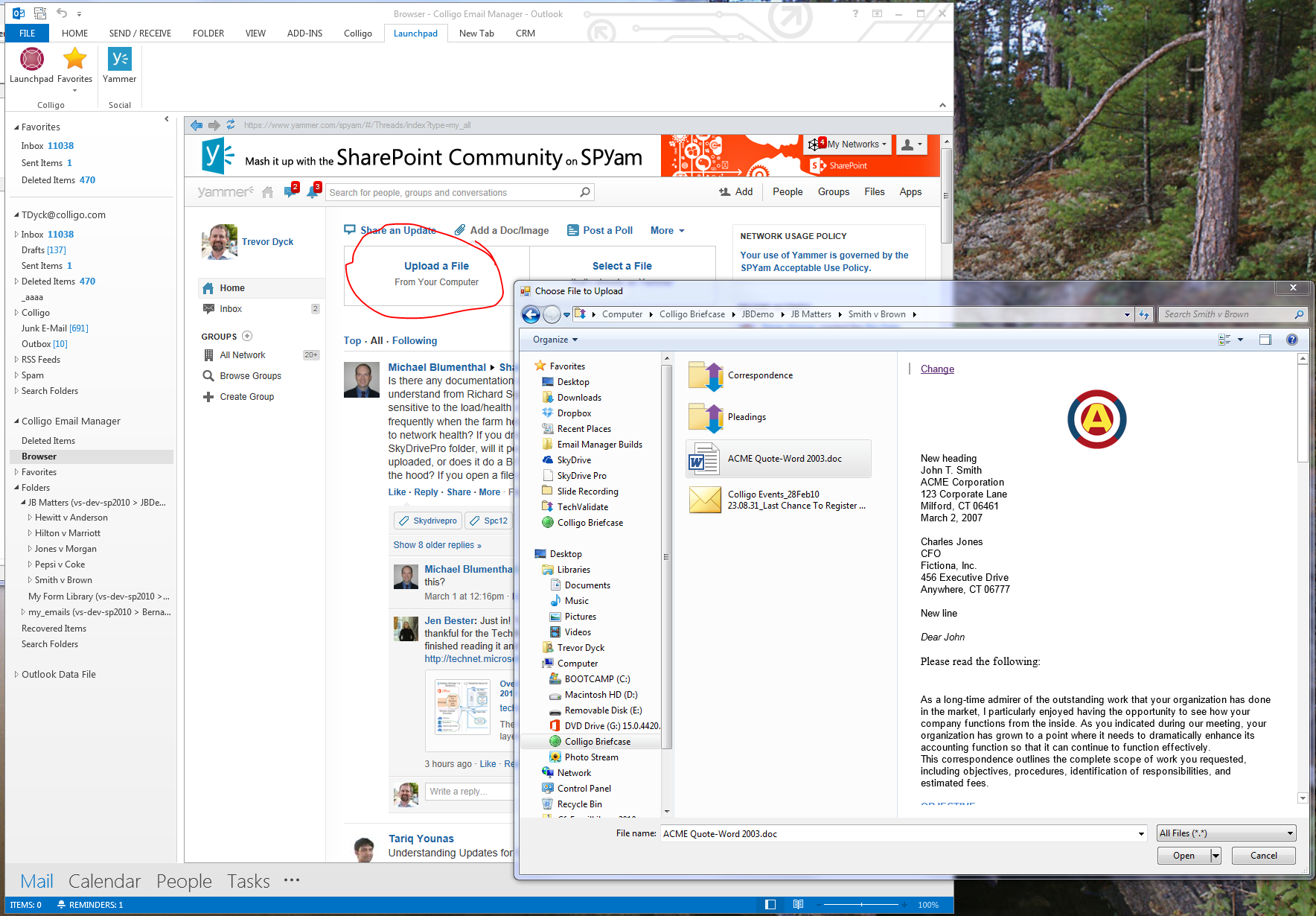Collapse the Outlook ribbon
The width and height of the screenshot is (1316, 916).
coord(942,105)
